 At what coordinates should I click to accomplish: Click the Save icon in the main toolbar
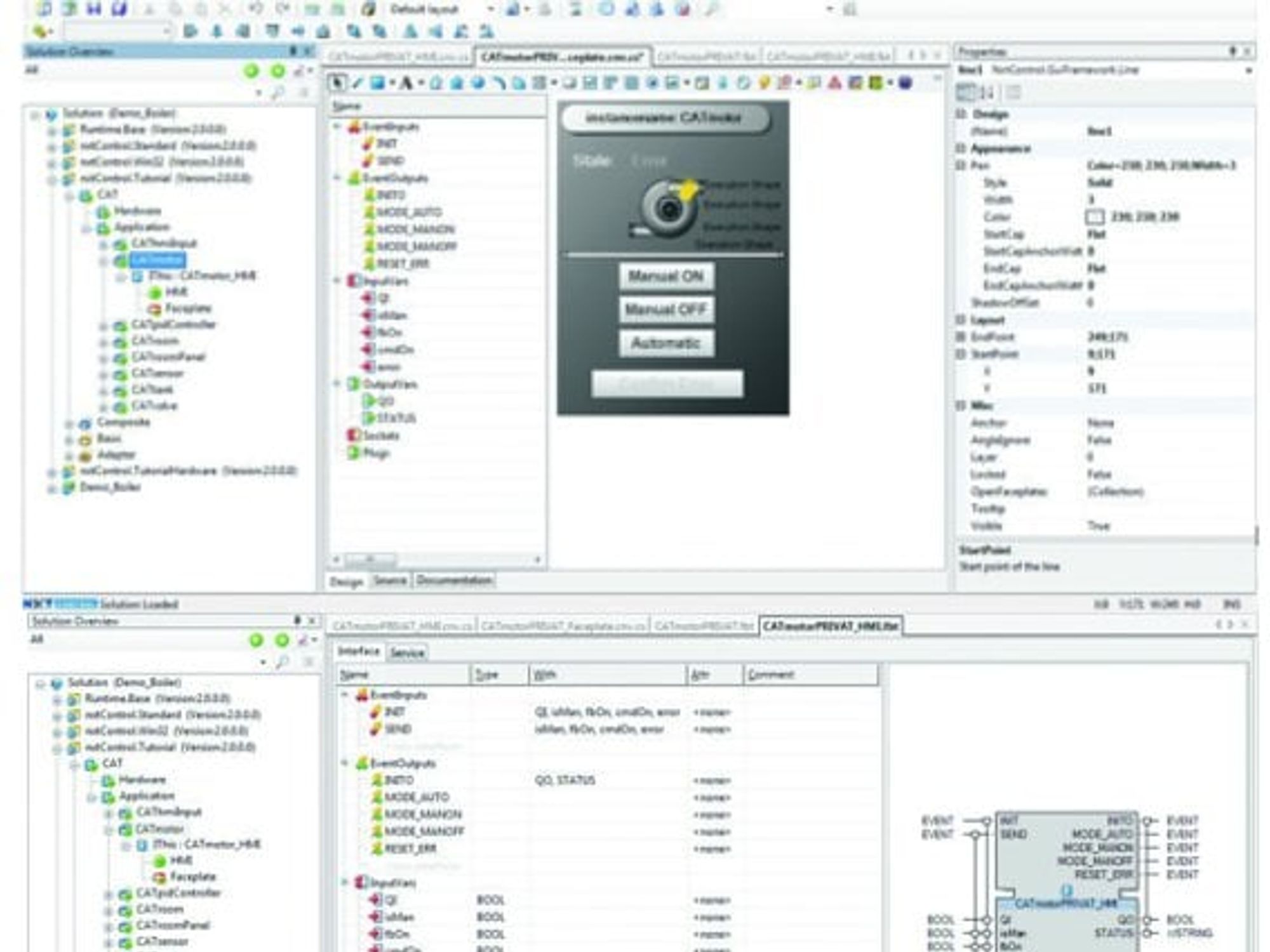point(94,9)
